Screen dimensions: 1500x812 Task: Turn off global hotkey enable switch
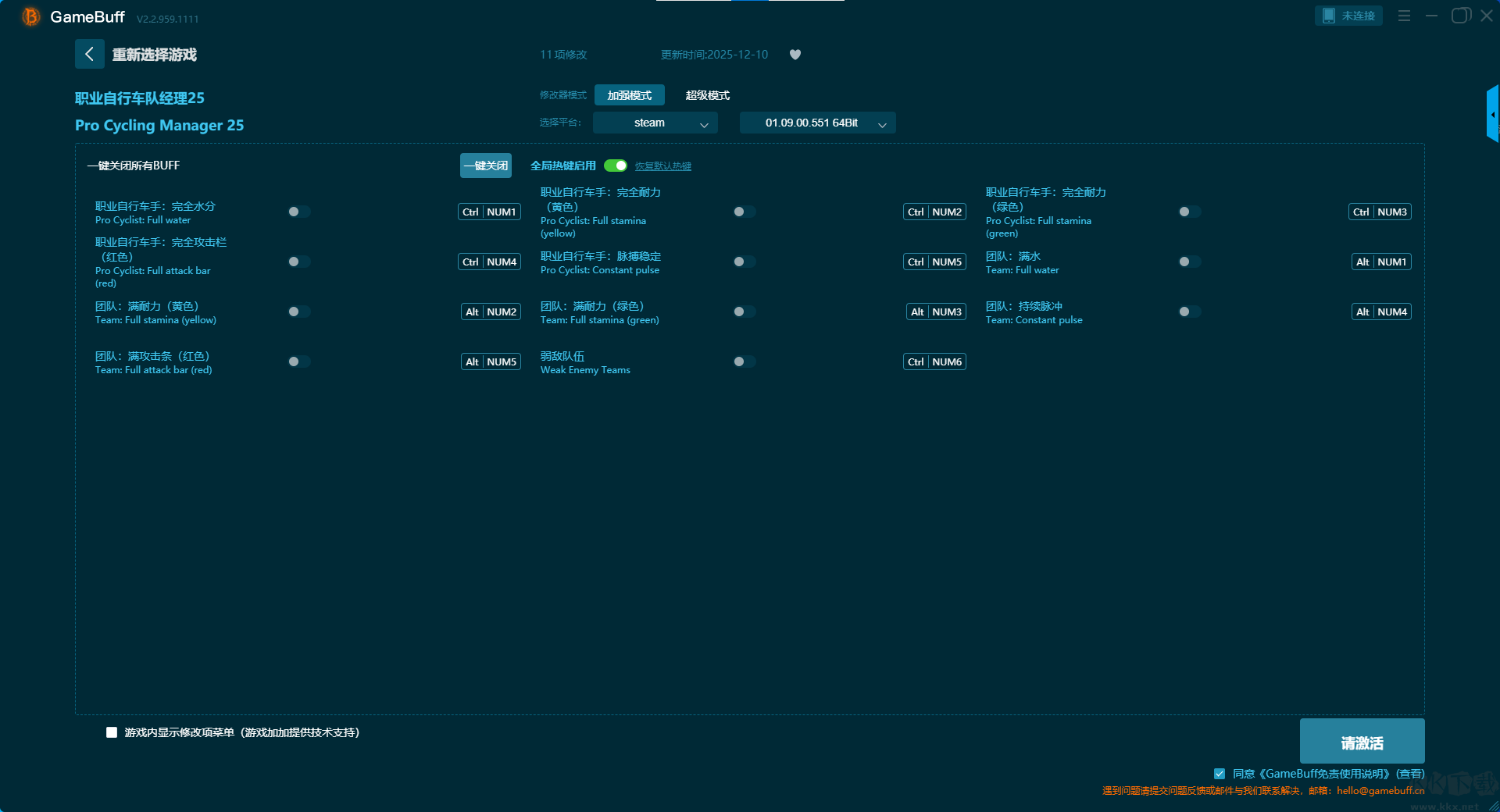[x=616, y=166]
